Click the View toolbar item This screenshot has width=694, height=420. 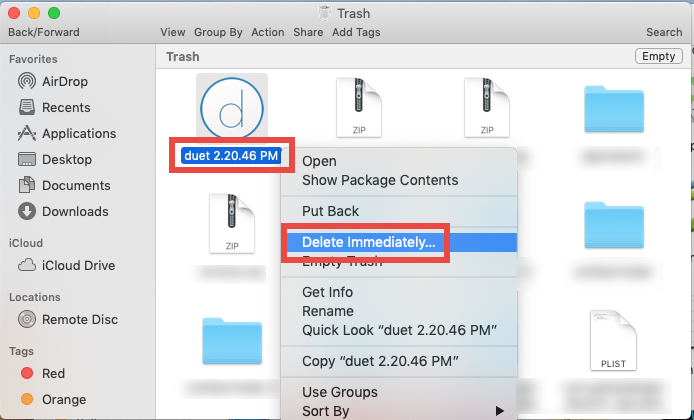pos(173,32)
